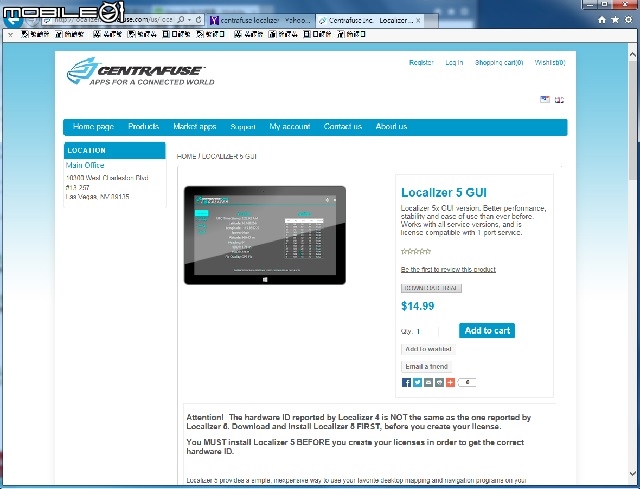Click the page scrollbar up arrow
Screen dimensions: 640x489
pos(633,54)
